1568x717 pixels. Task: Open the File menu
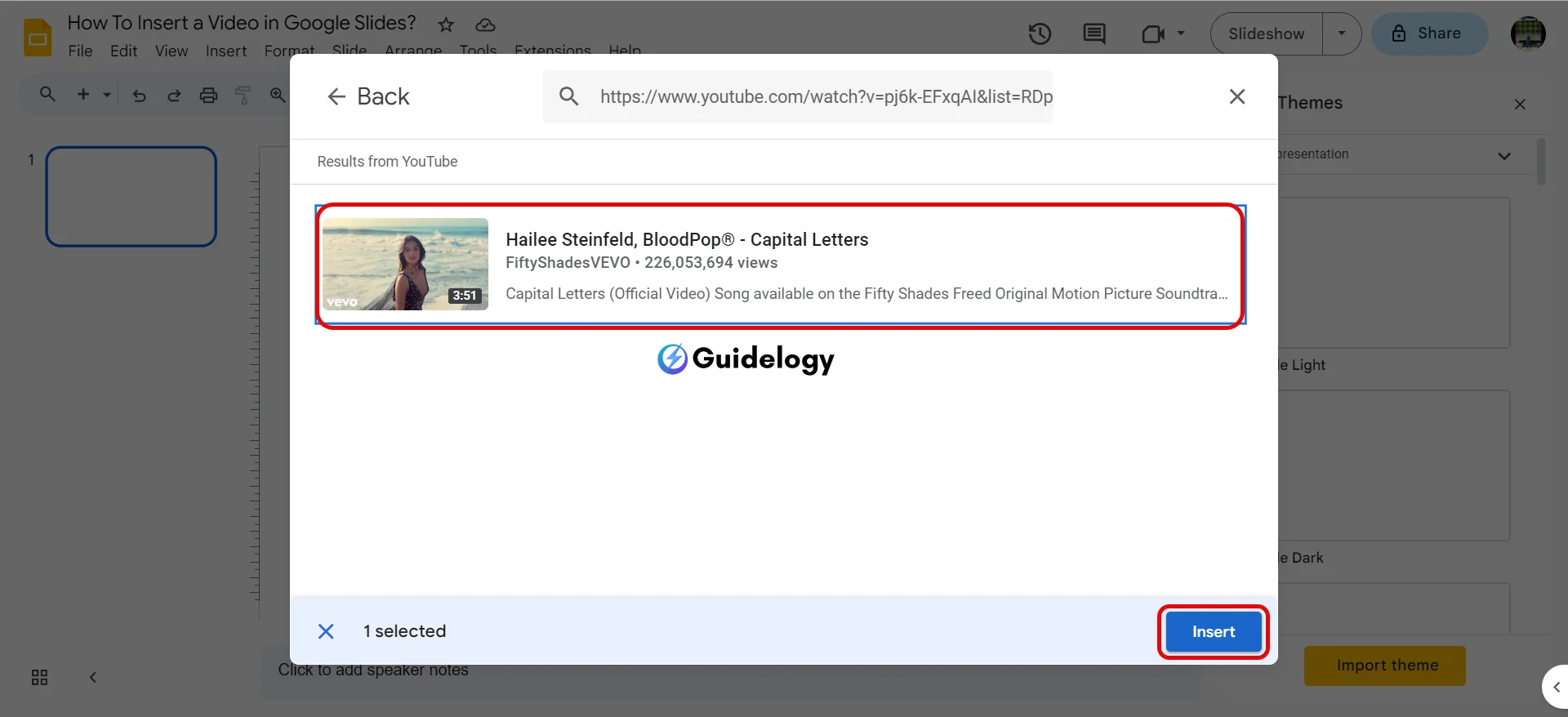pos(80,51)
